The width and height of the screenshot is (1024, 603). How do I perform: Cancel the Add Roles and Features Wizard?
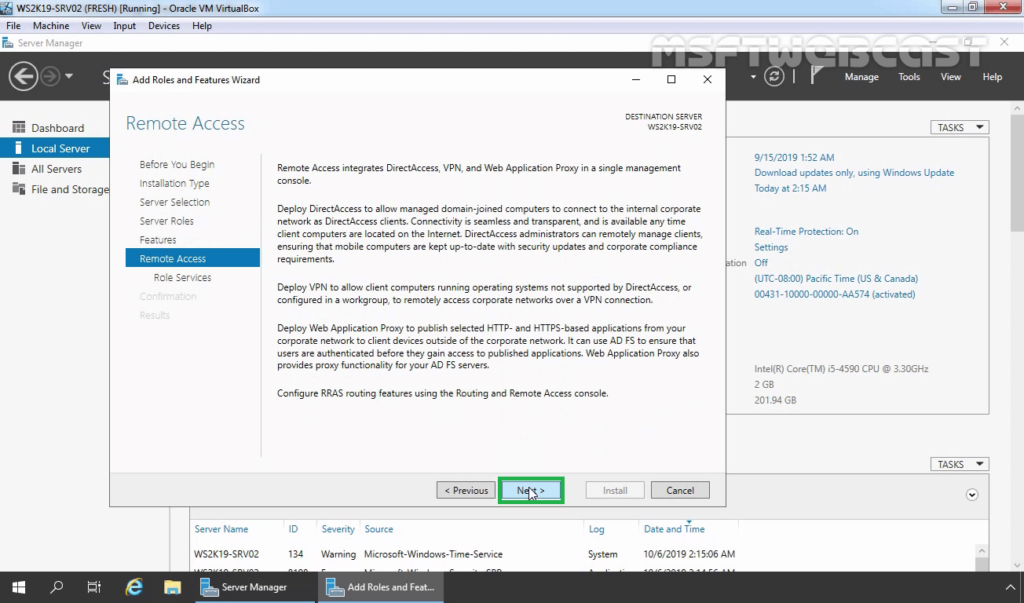680,490
